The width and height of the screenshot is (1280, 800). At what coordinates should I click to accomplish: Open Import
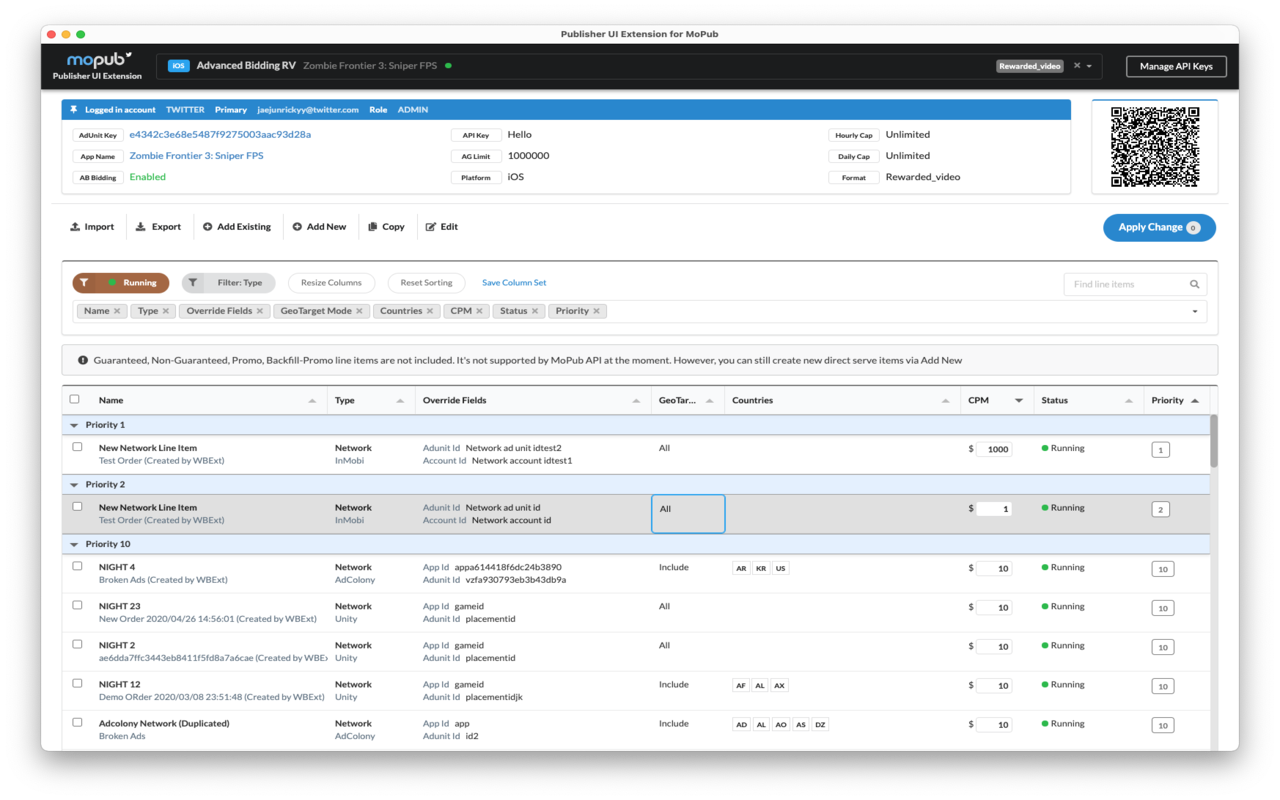point(92,227)
